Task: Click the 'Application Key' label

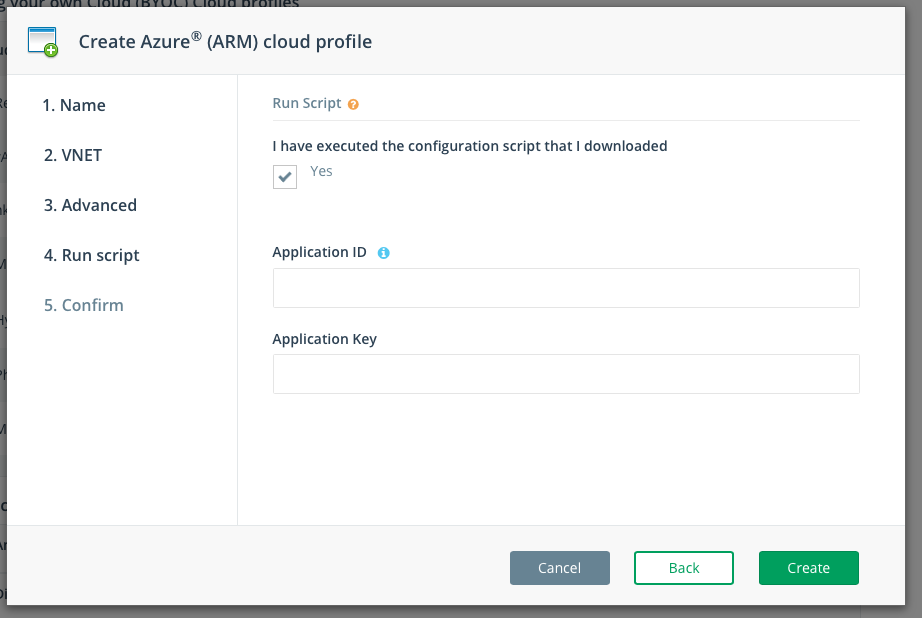Action: click(325, 339)
